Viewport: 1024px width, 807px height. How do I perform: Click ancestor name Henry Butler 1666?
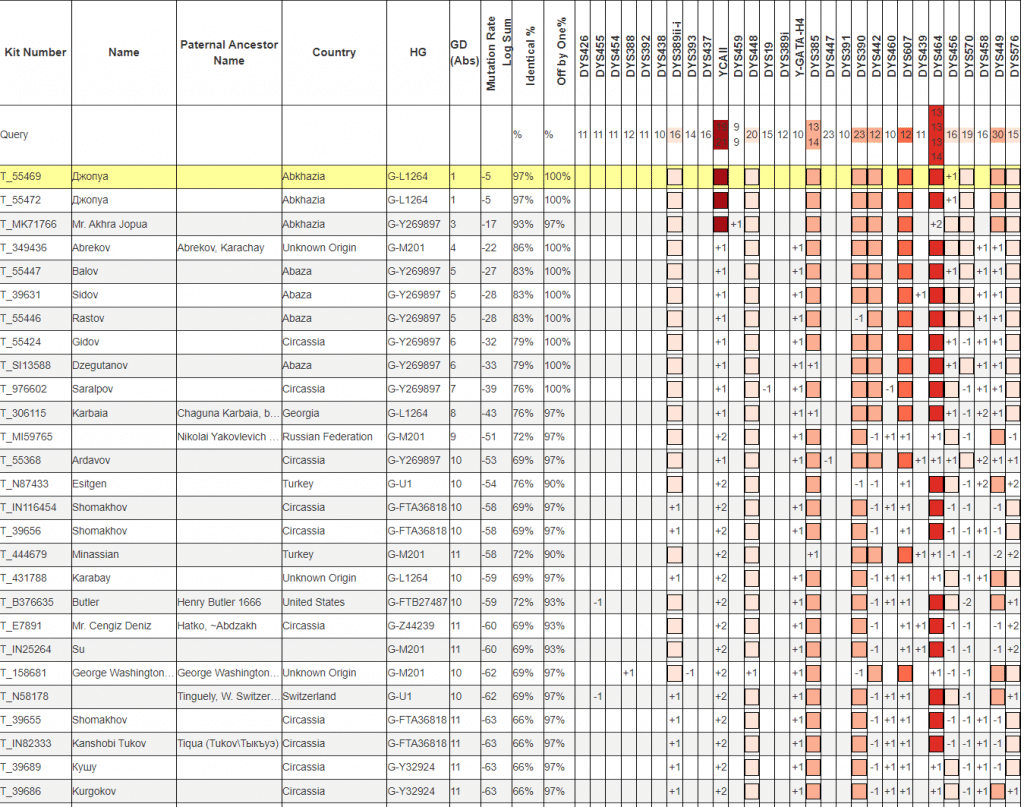click(219, 602)
